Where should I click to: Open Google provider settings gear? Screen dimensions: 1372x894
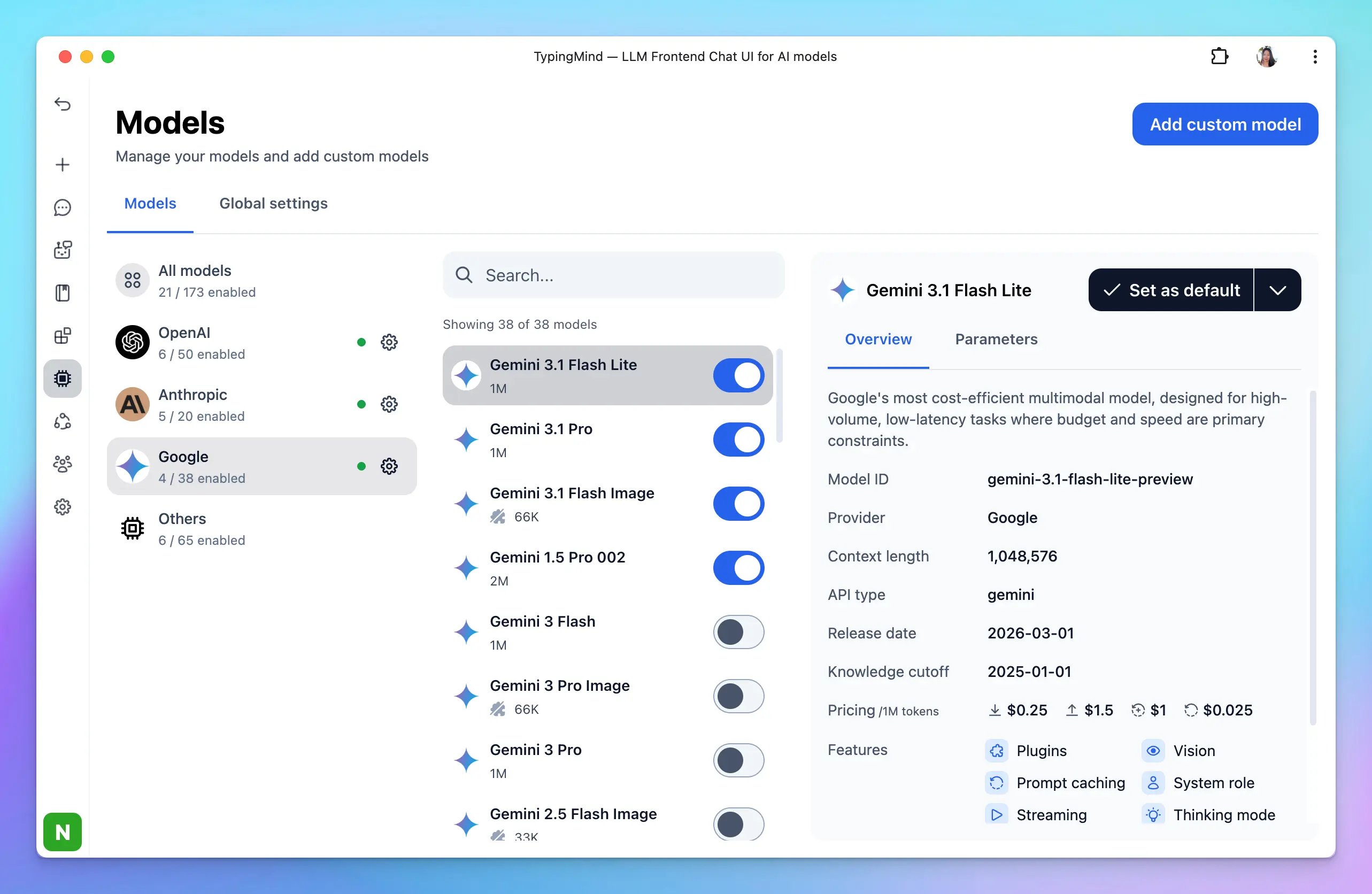[389, 466]
